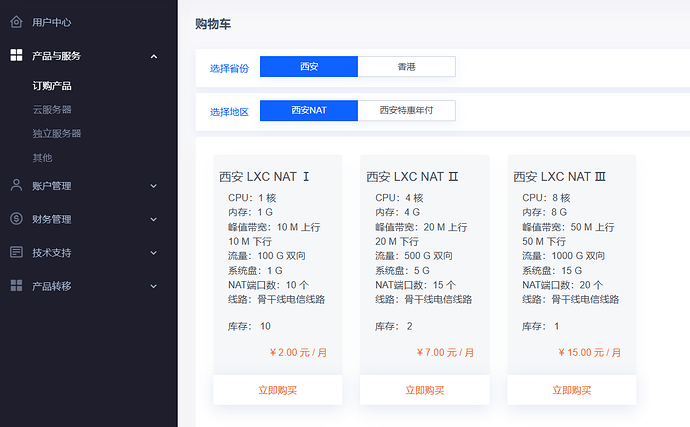The height and width of the screenshot is (427, 690).
Task: Click the 西安 LXC NAT III card title
Action: tap(560, 177)
